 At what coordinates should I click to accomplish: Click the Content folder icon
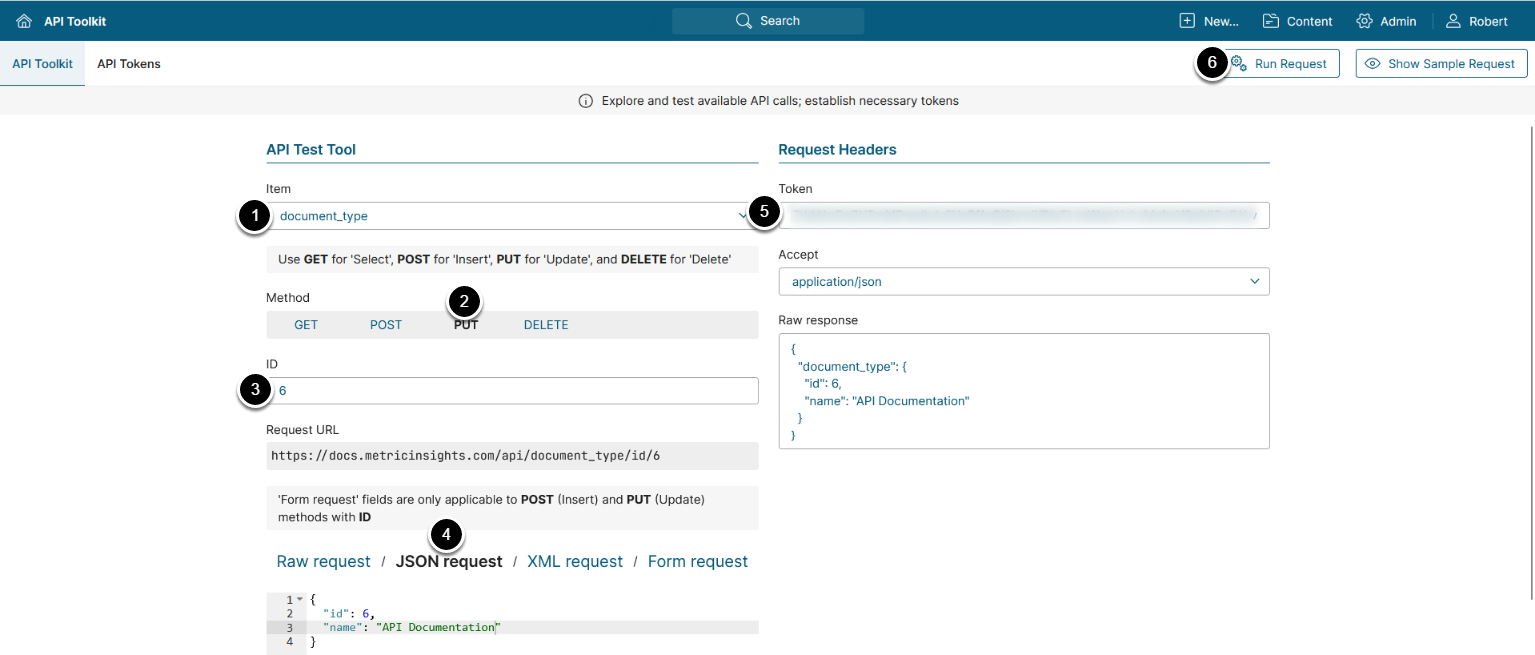1271,21
